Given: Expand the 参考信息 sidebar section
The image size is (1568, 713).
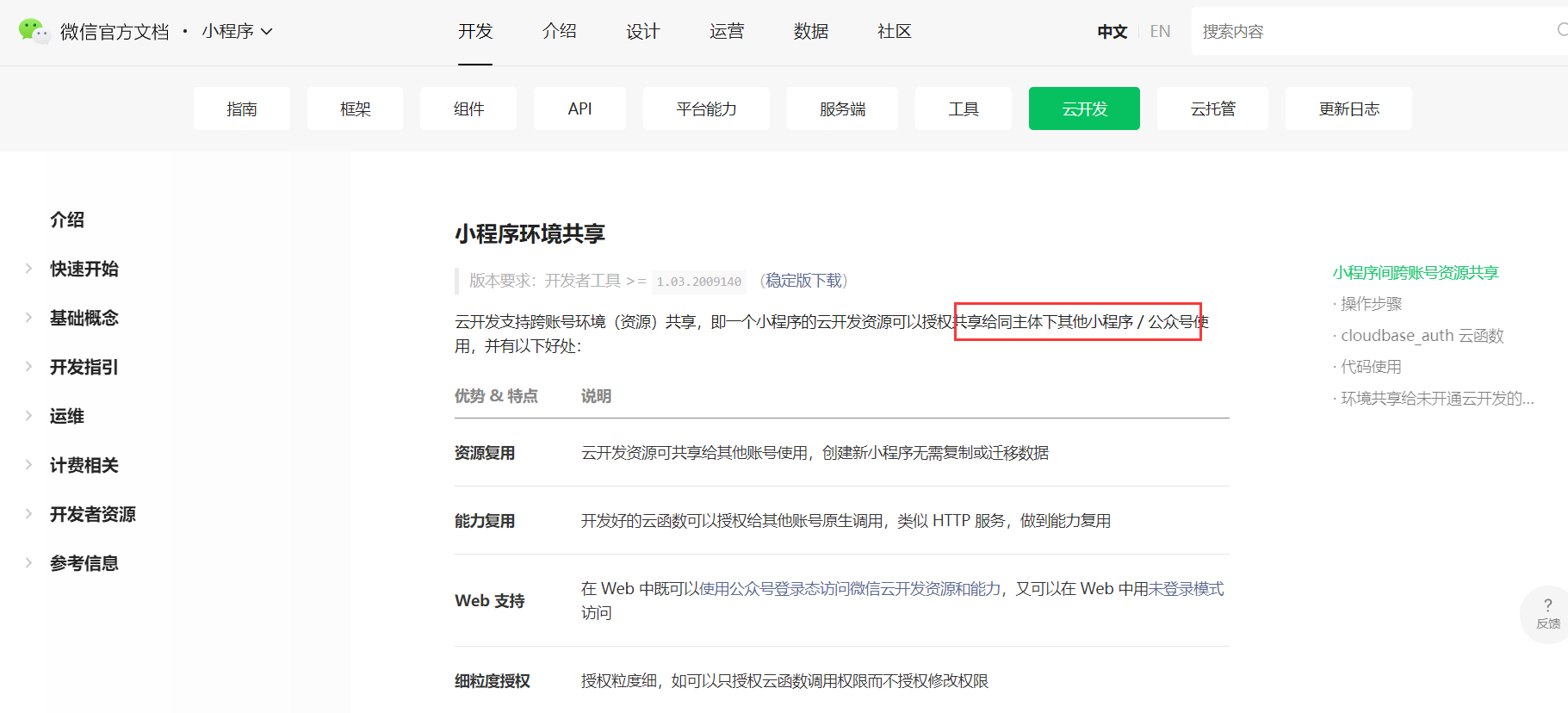Looking at the screenshot, I should click(x=84, y=563).
